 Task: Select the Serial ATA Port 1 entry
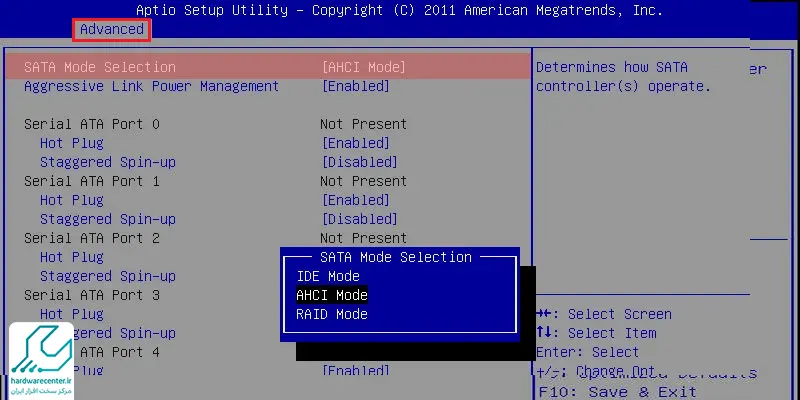[92, 181]
